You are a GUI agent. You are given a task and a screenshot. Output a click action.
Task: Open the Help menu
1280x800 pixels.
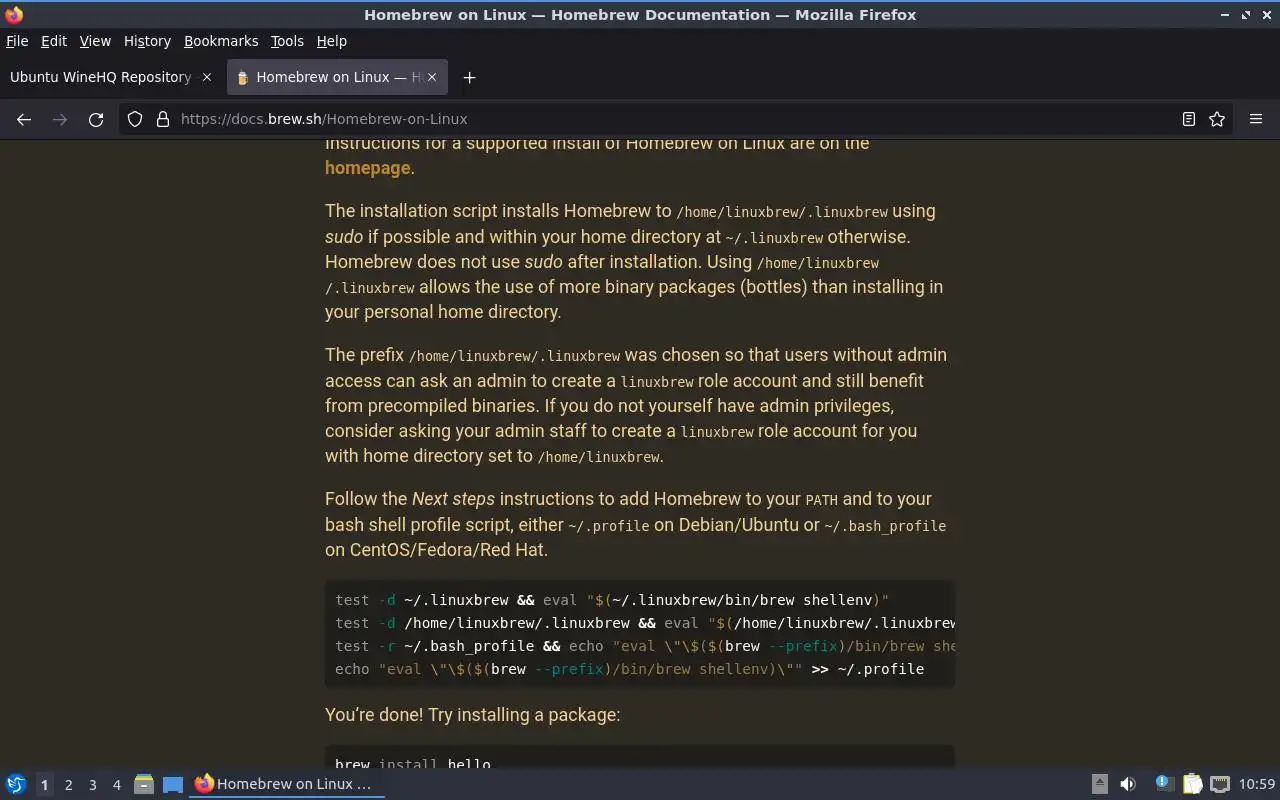pyautogui.click(x=332, y=41)
